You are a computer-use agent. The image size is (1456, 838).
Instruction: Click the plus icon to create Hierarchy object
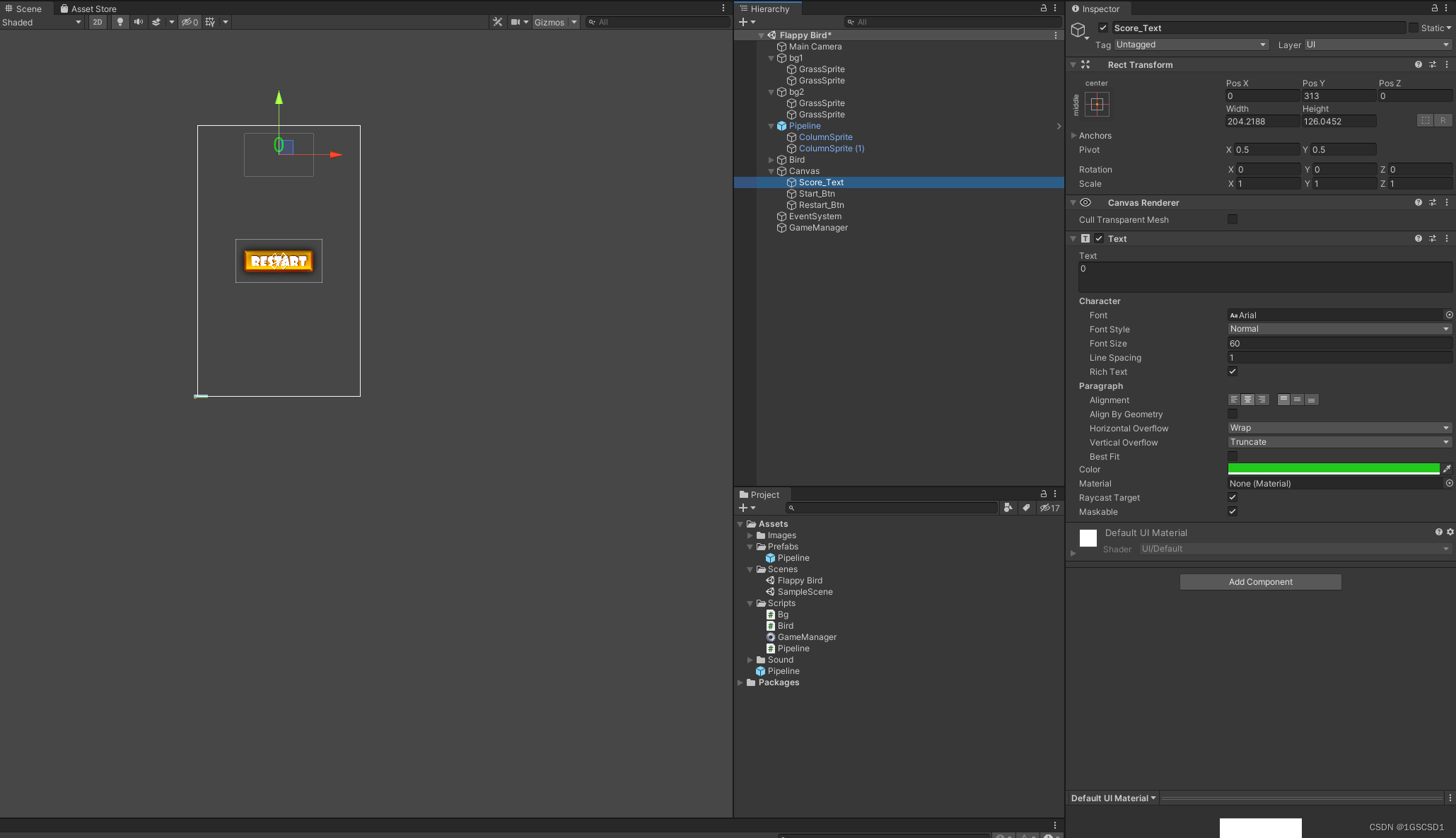click(x=744, y=22)
